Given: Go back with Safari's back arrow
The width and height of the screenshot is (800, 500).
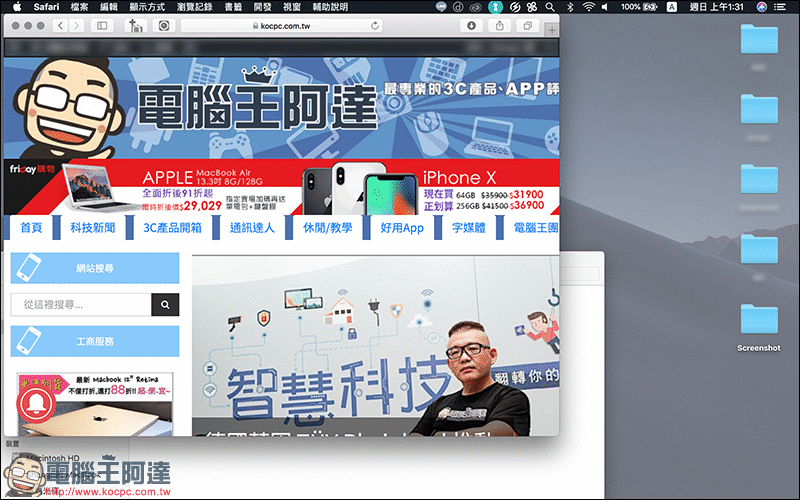Looking at the screenshot, I should pos(60,26).
